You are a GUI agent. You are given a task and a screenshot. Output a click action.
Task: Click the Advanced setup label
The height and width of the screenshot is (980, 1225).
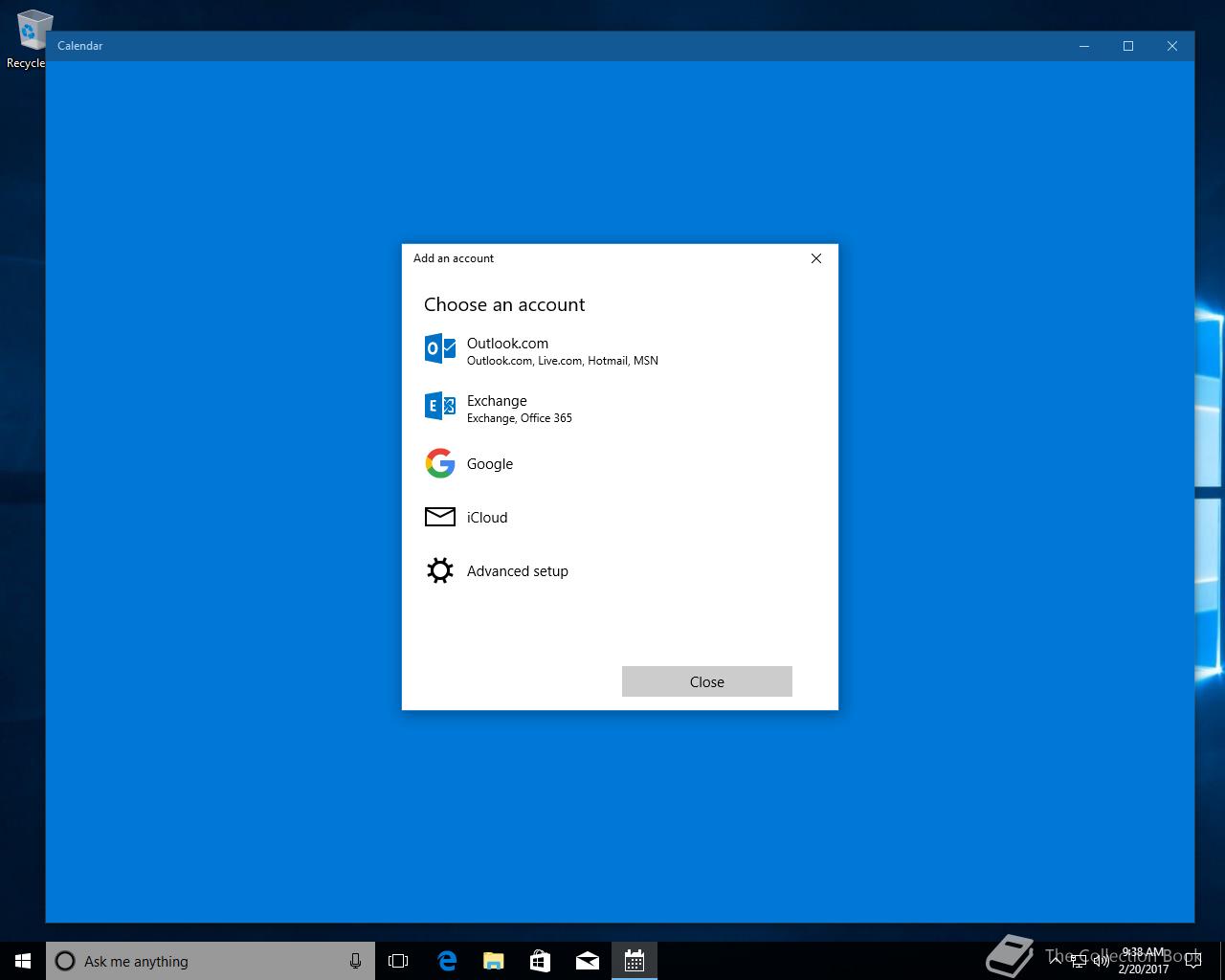coord(518,571)
